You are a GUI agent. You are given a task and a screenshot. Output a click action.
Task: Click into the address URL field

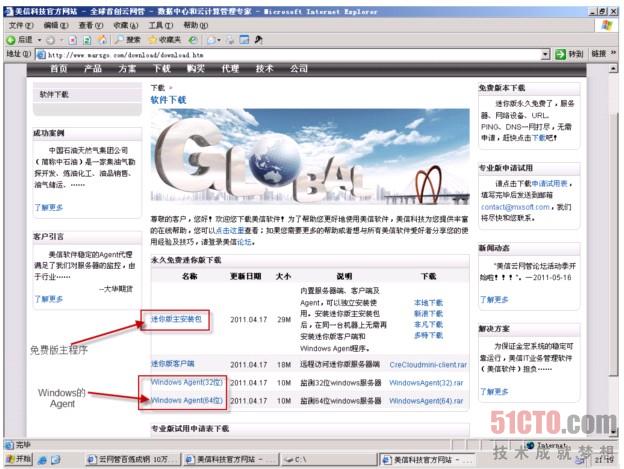294,54
